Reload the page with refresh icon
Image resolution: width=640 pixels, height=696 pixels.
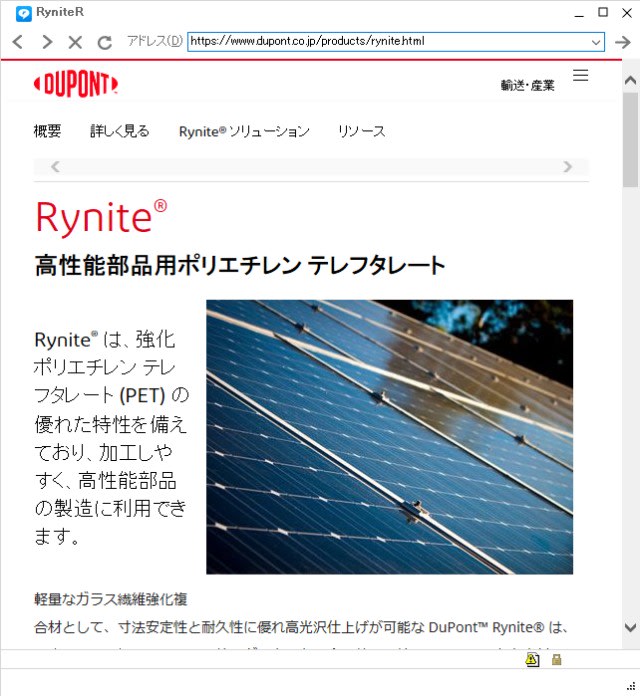pos(105,43)
